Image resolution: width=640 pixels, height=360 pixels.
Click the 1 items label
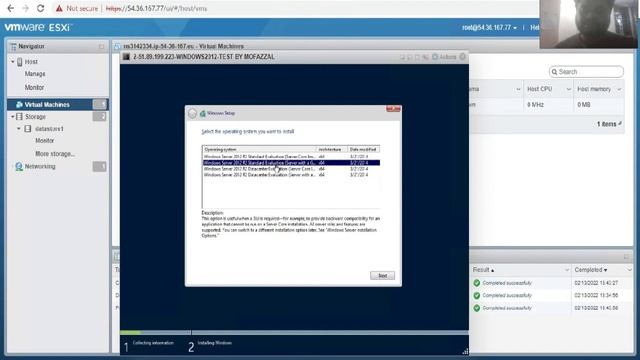pos(607,124)
